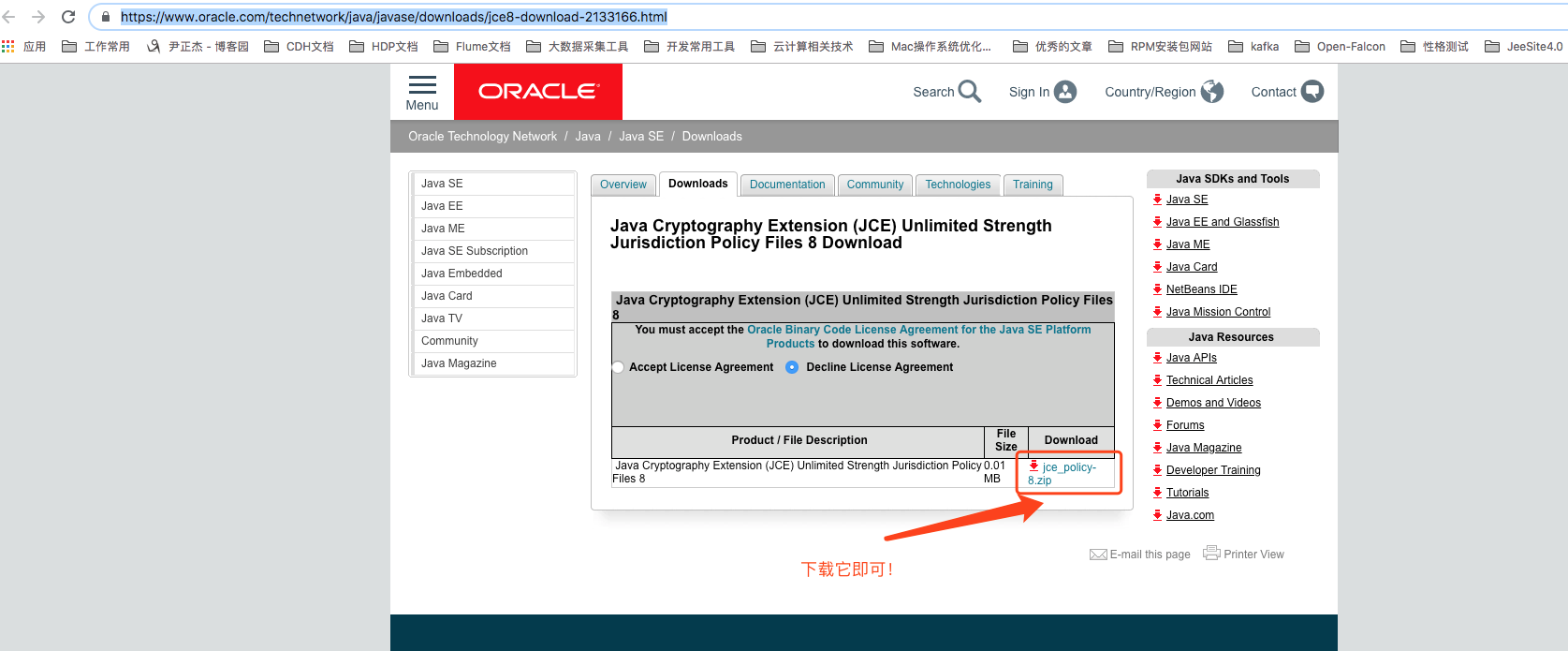Click the browser address bar URL
The height and width of the screenshot is (651, 1568).
pos(394,17)
